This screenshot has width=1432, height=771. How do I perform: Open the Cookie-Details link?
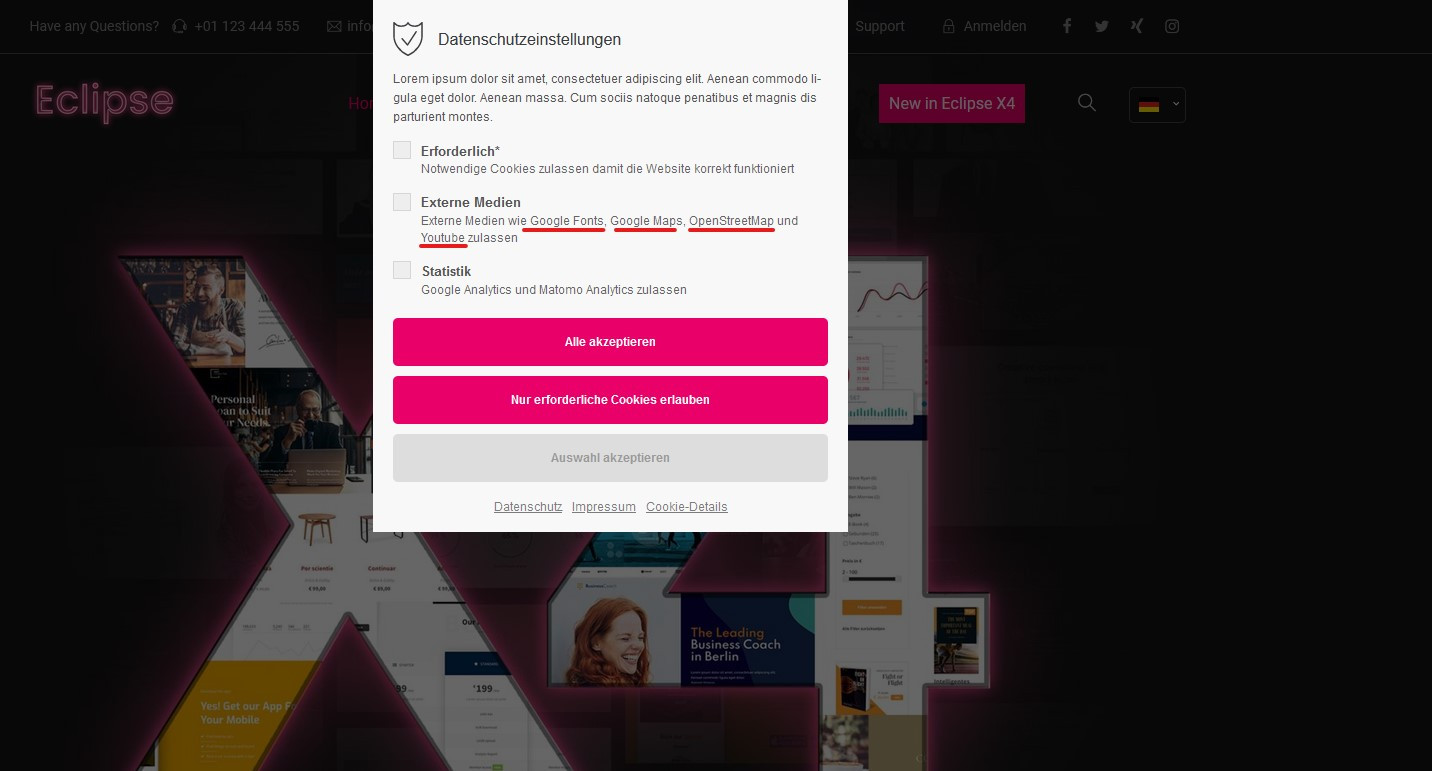687,507
